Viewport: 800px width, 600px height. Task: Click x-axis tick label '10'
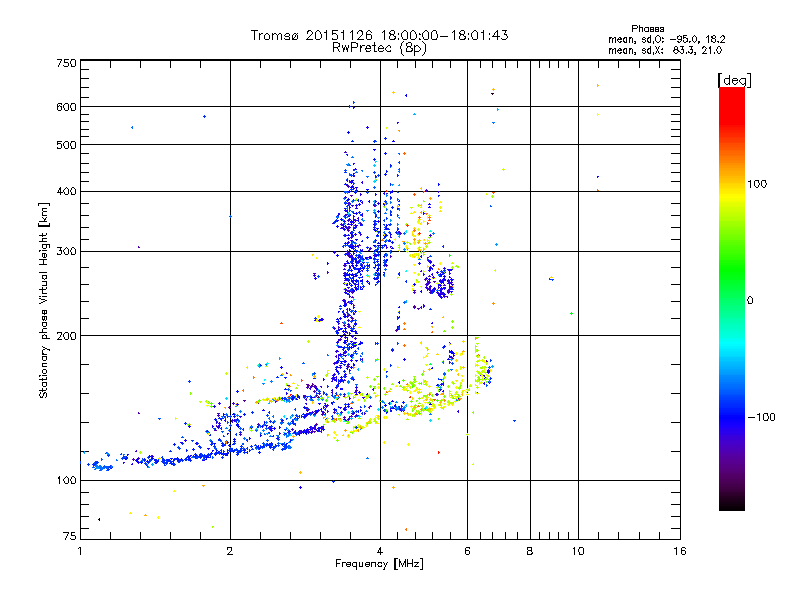[578, 551]
